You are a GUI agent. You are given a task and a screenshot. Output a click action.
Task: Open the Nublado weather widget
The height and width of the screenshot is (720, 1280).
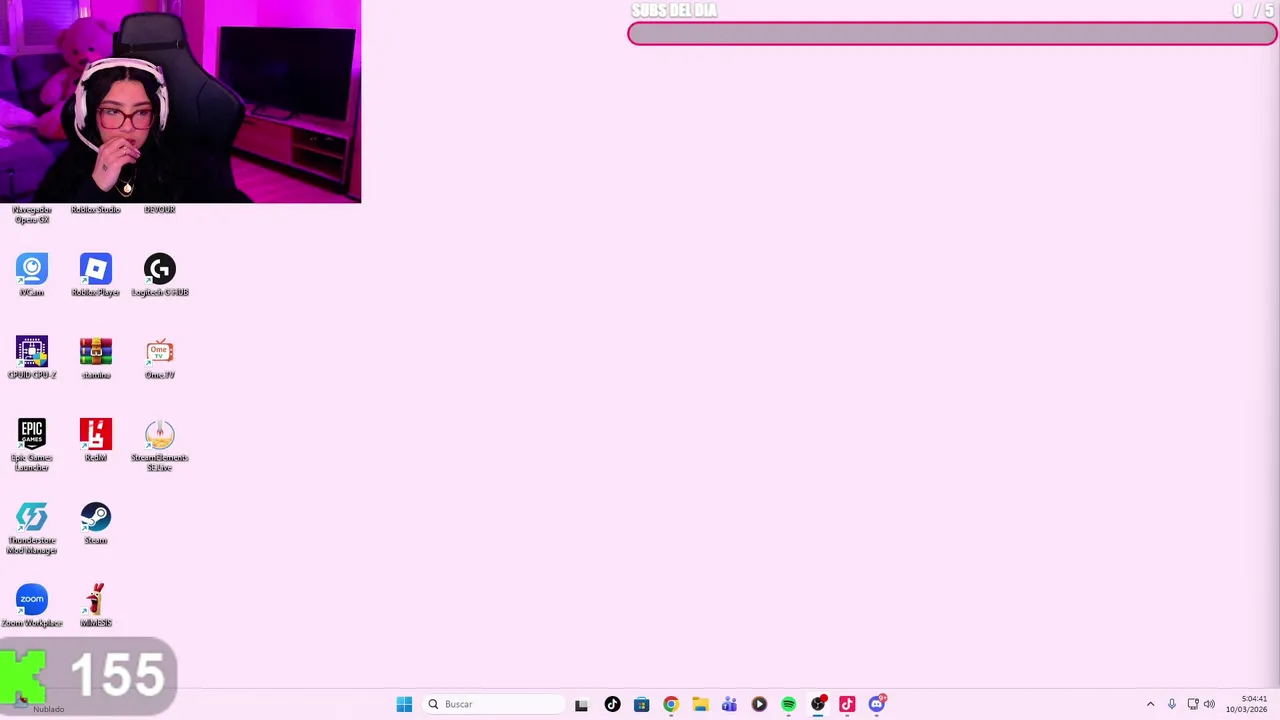tap(40, 704)
